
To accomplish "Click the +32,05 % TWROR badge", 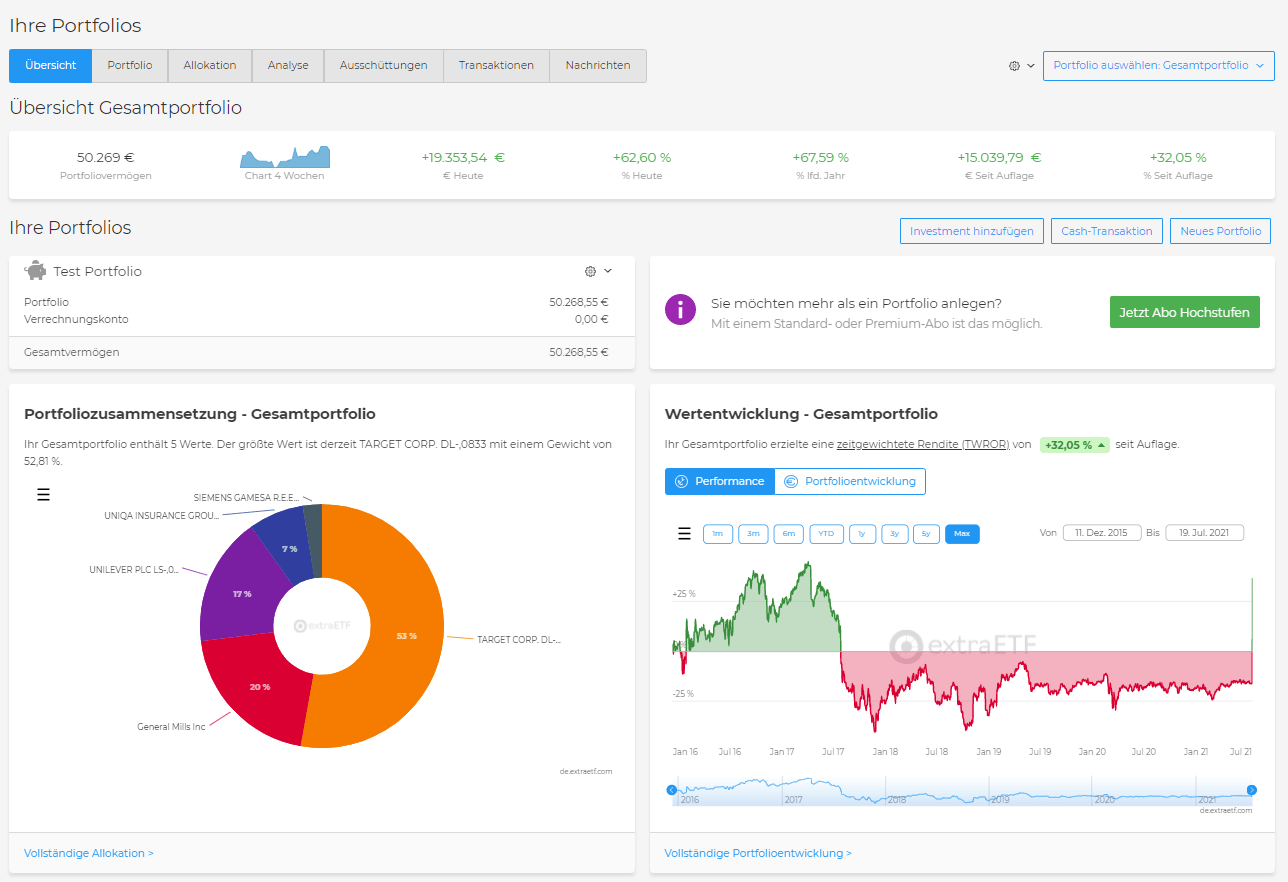I will pos(1075,444).
